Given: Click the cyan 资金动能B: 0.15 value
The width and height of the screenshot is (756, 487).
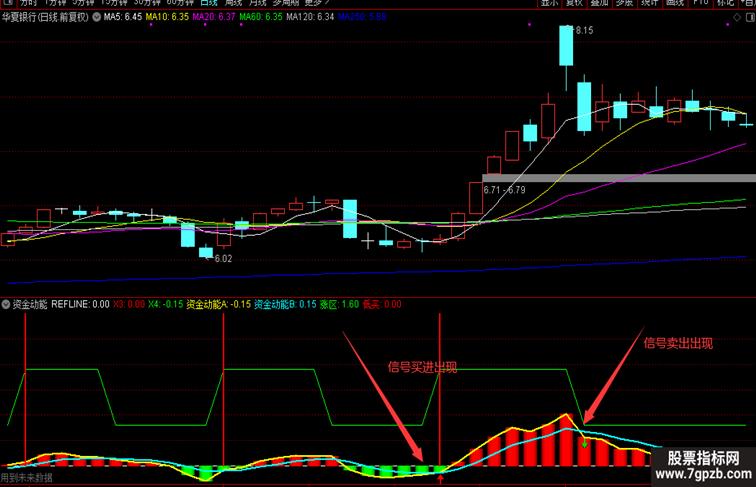Looking at the screenshot, I should (285, 305).
